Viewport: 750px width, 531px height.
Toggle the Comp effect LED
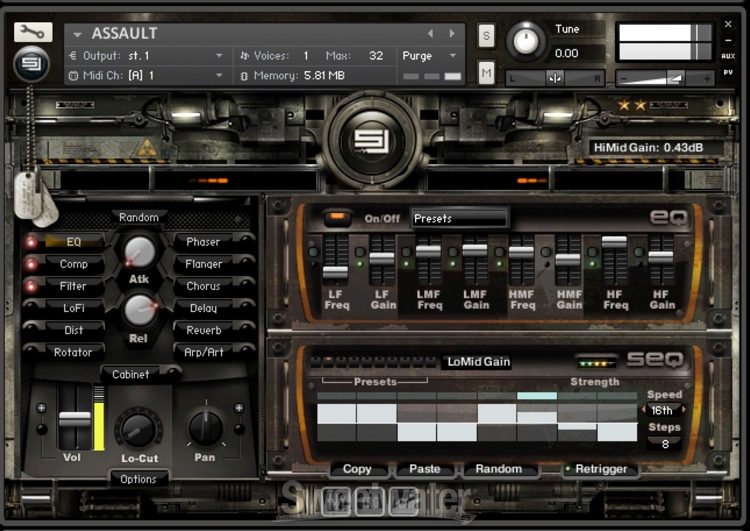pos(31,264)
